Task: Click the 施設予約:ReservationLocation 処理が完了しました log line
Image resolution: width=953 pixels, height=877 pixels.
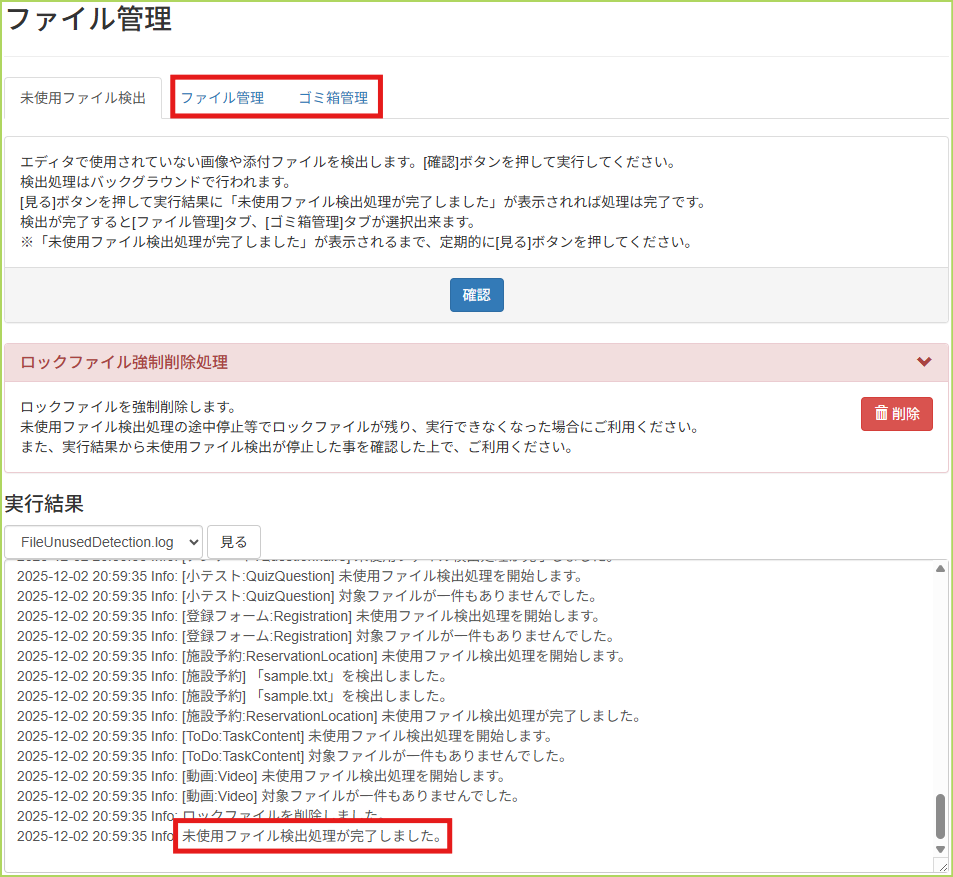Action: pos(329,716)
